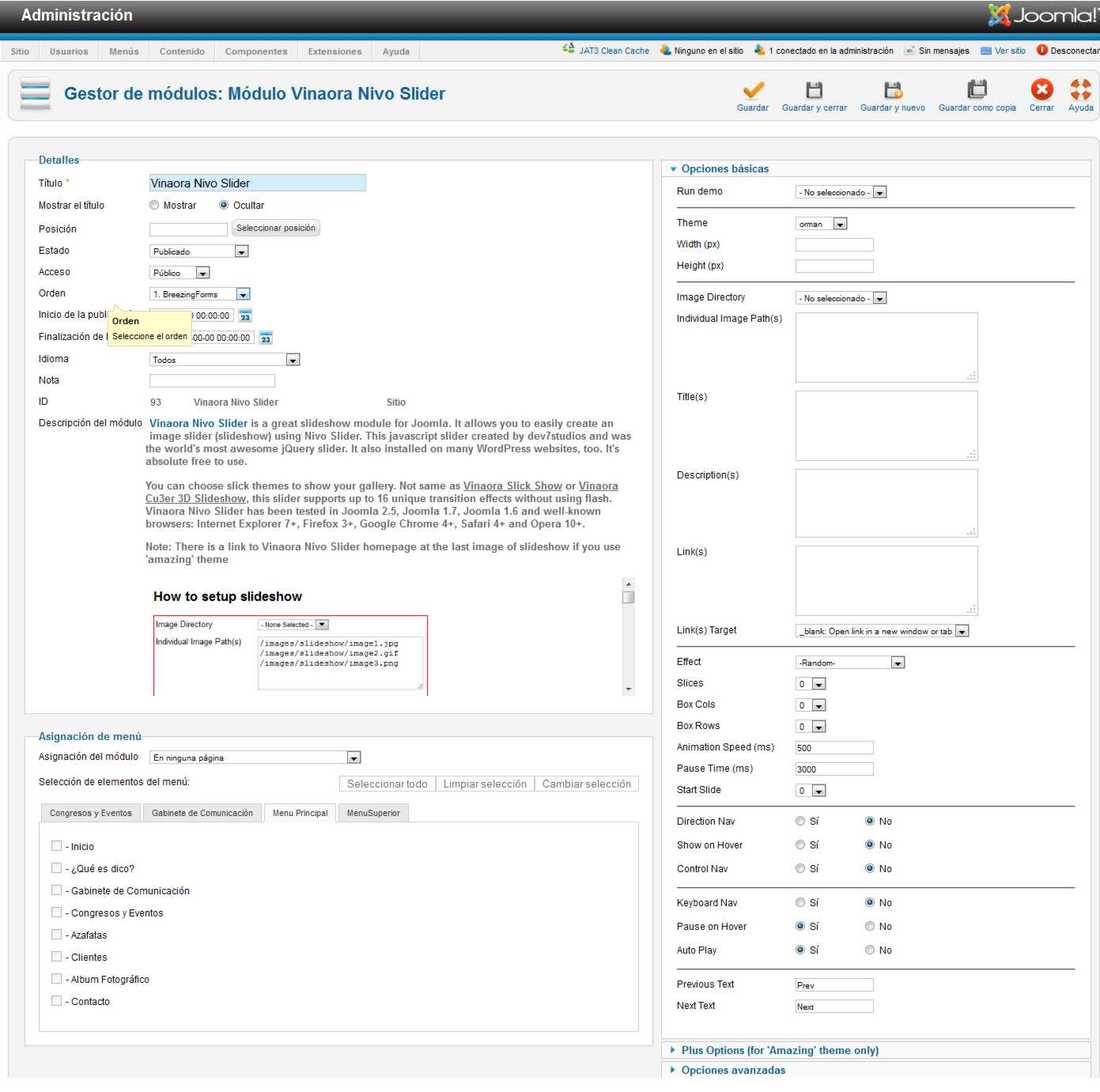
Task: Open the Contenido menu
Action: (182, 51)
